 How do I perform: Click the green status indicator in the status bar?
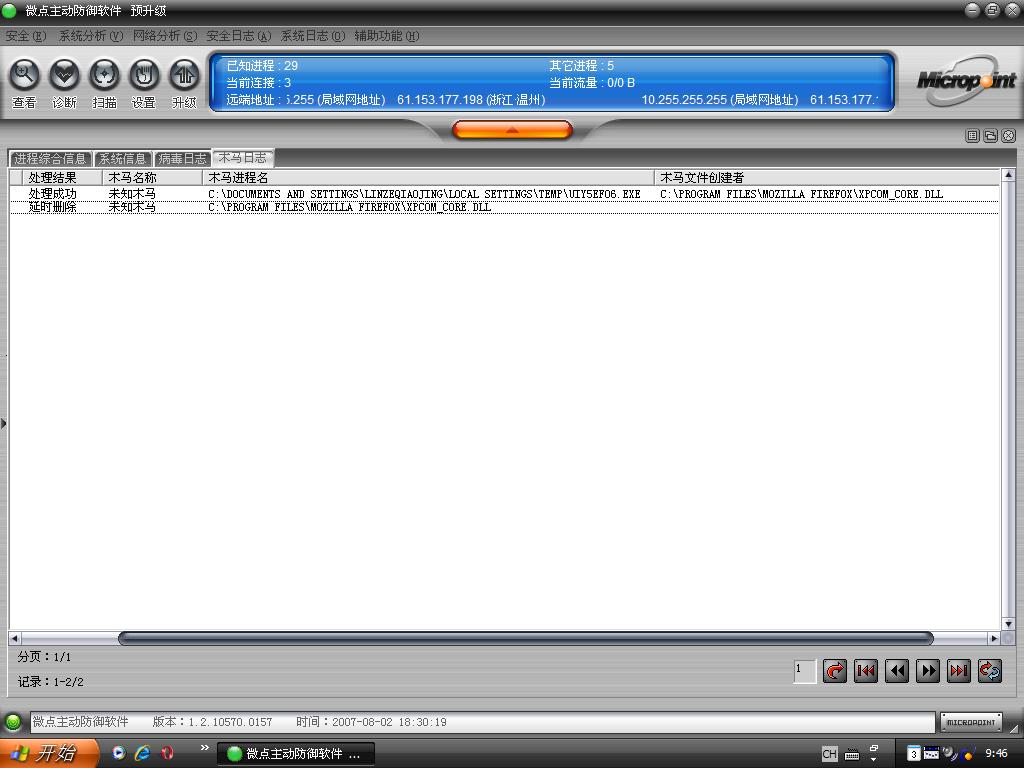pos(12,722)
